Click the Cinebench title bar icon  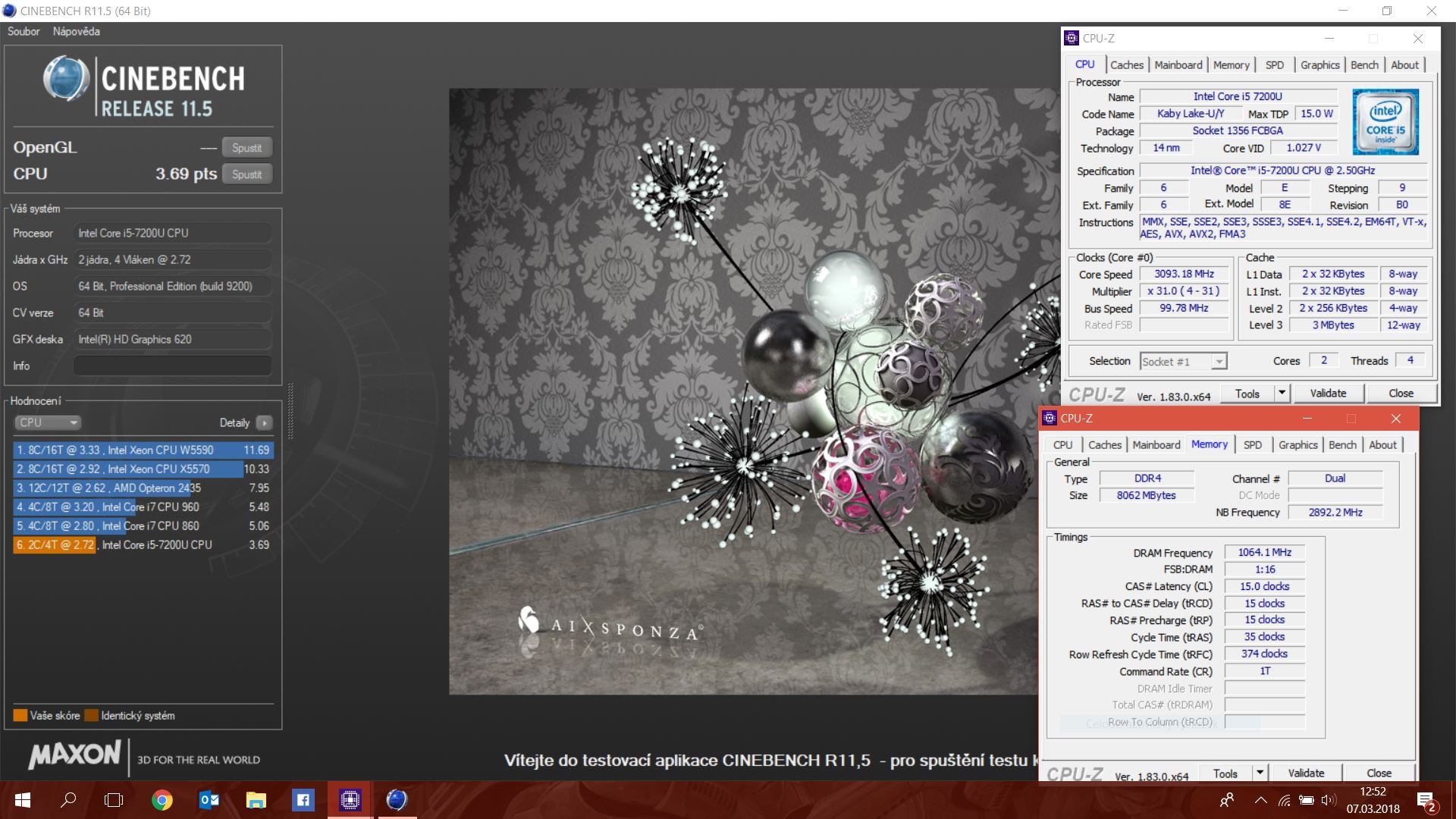[9, 11]
